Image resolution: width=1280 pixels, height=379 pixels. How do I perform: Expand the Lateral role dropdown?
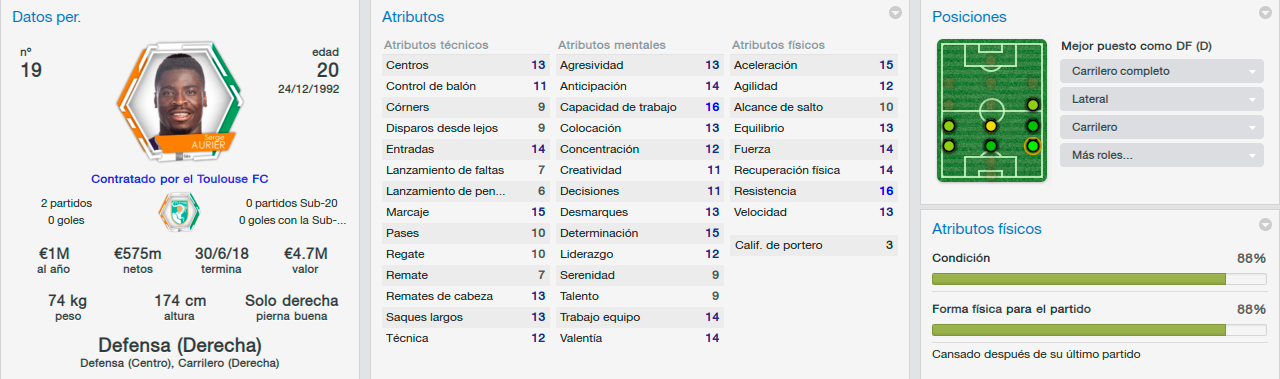point(1161,99)
